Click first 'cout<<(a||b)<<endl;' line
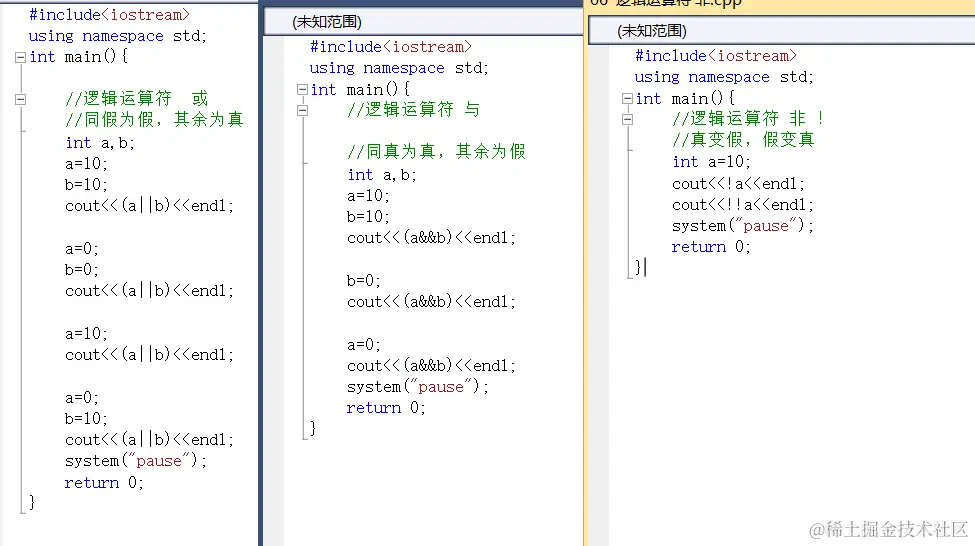This screenshot has height=546, width=975. pyautogui.click(x=149, y=206)
